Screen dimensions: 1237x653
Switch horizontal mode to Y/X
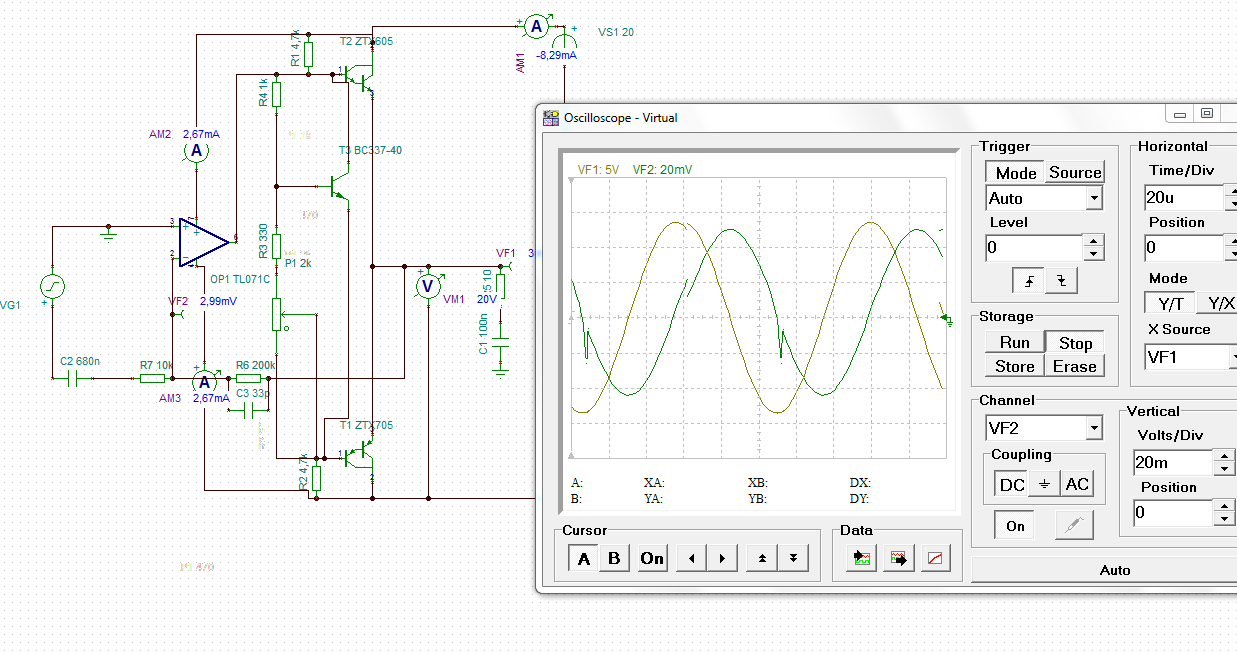(1217, 303)
